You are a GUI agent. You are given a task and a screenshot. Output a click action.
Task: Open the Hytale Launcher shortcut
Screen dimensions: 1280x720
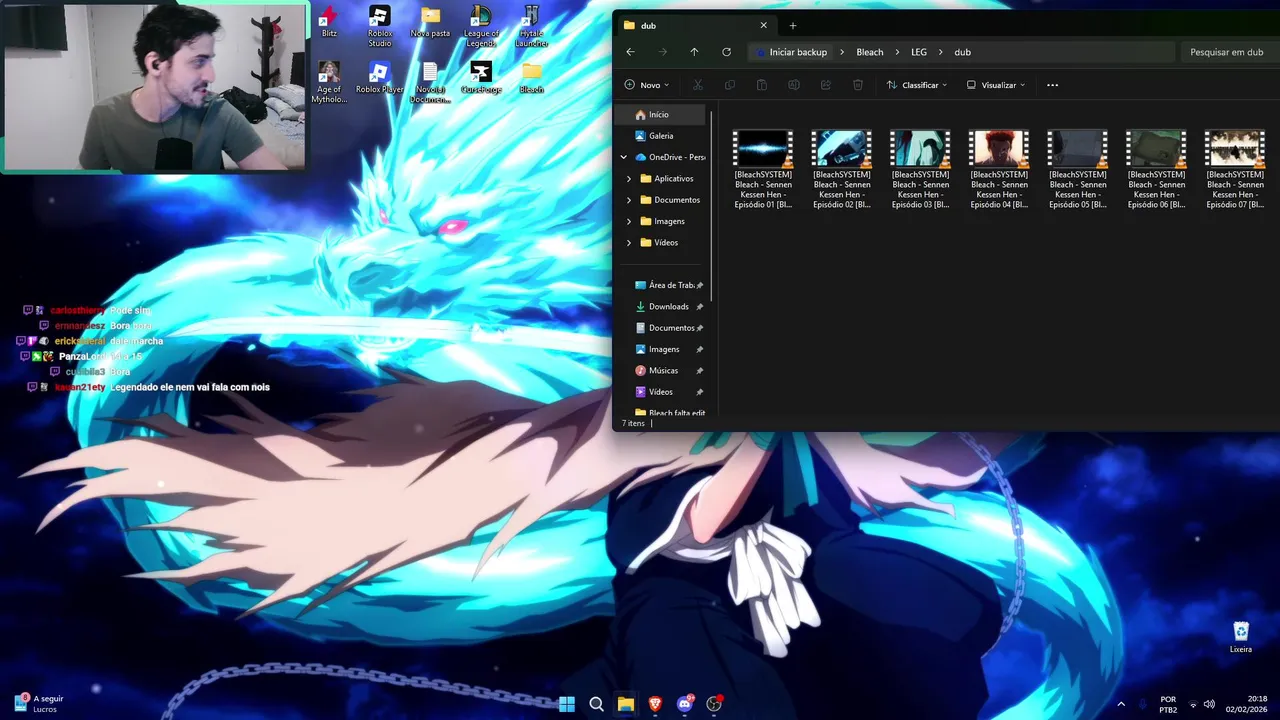[x=532, y=26]
